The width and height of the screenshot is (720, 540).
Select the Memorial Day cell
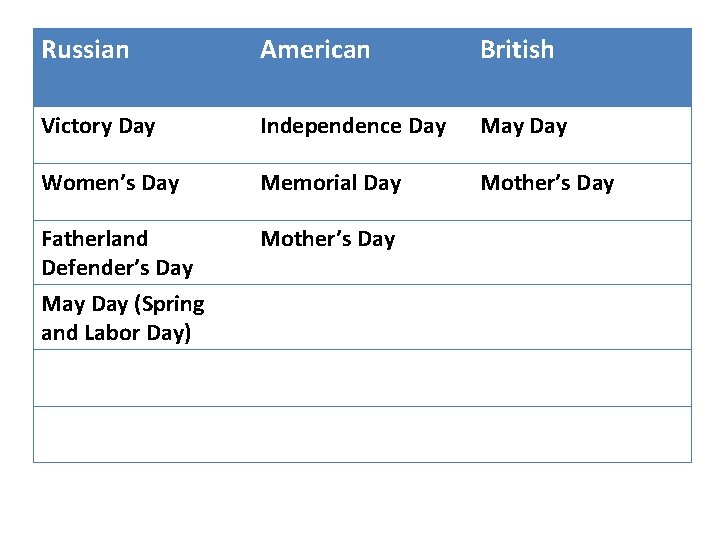click(330, 183)
